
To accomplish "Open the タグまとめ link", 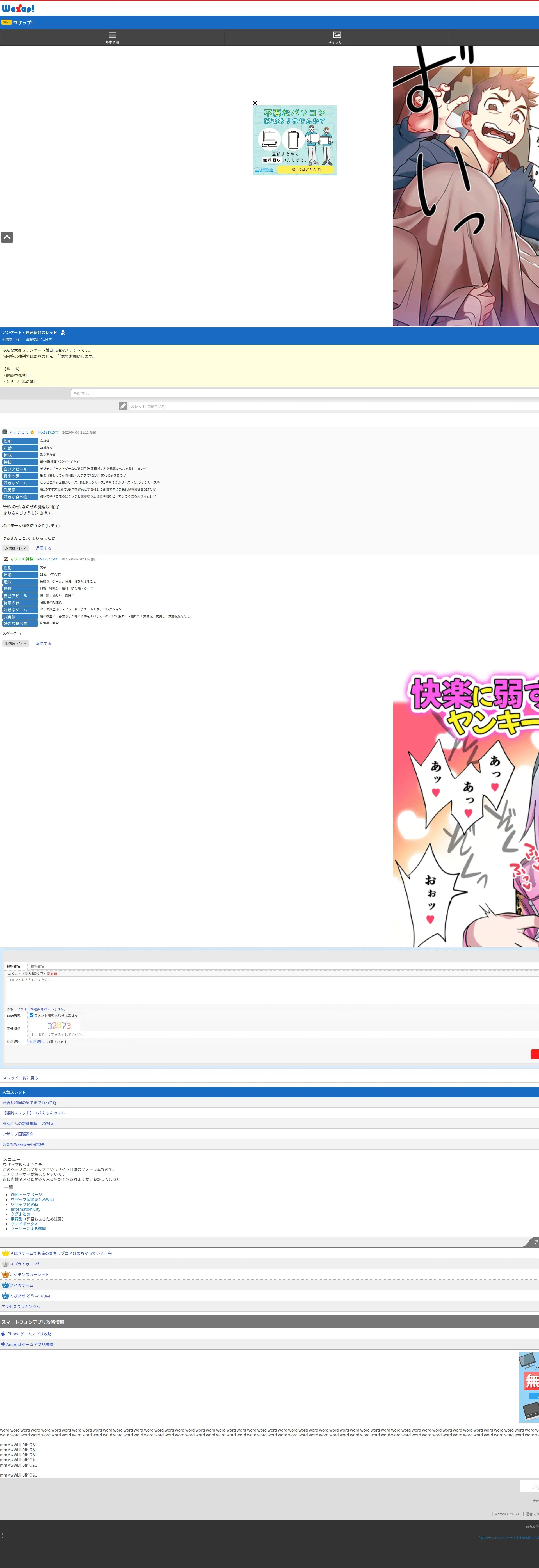I will point(20,1214).
